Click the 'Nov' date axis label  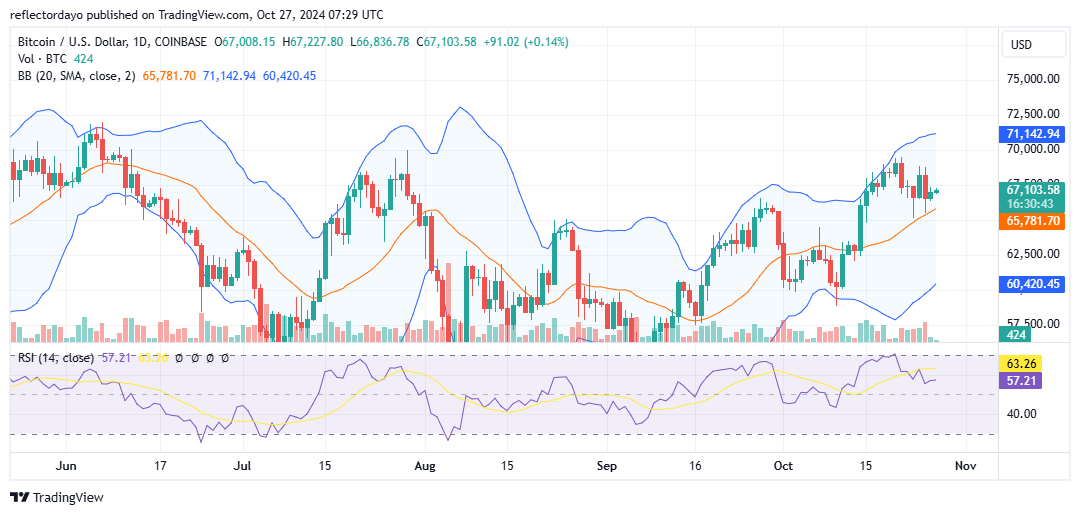pos(966,465)
